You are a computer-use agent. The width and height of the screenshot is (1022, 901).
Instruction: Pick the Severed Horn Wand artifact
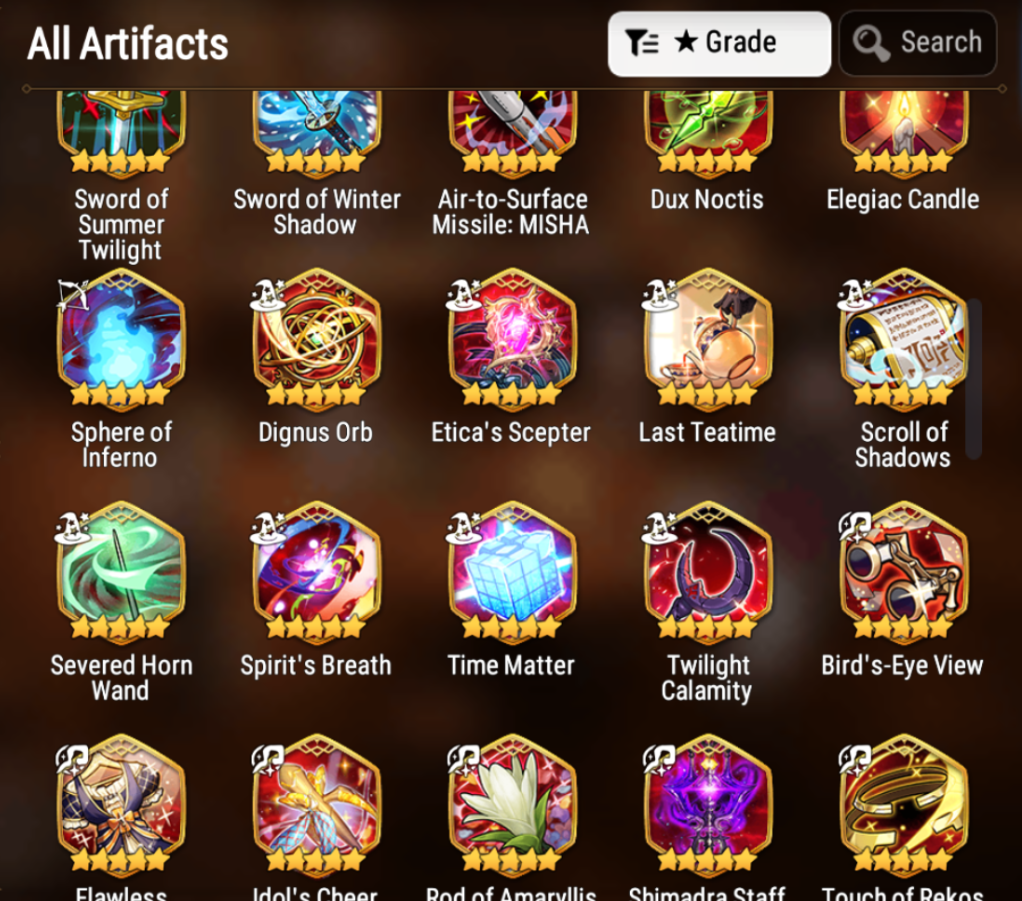121,574
